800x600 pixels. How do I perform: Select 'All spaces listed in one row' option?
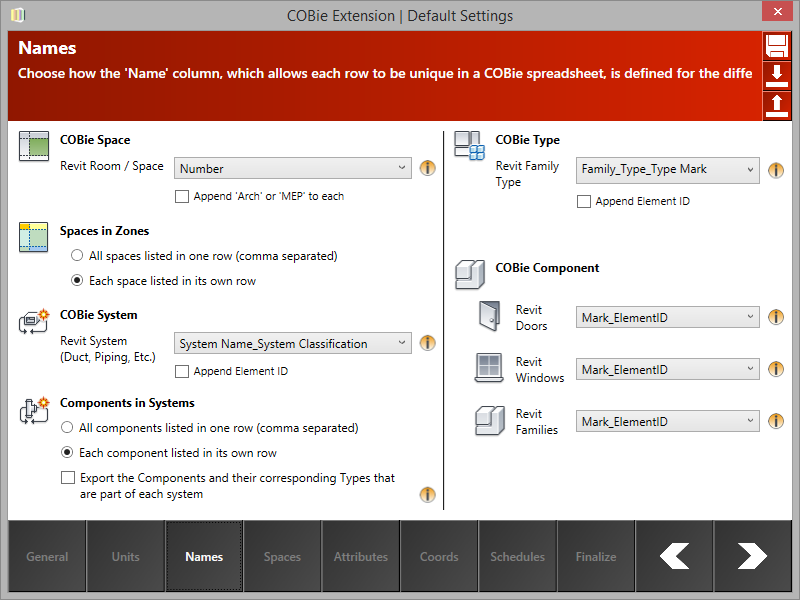click(x=76, y=255)
